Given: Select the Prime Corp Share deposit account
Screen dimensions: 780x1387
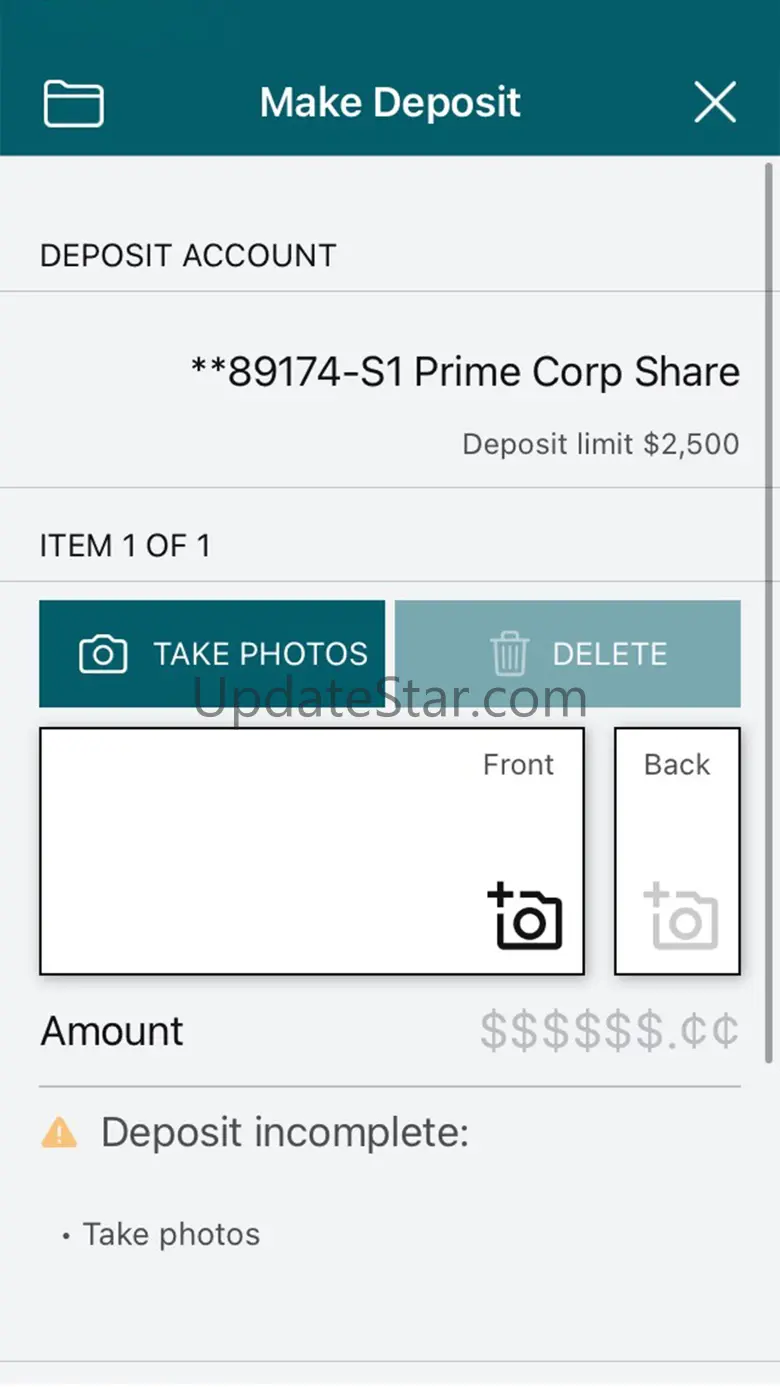Looking at the screenshot, I should (465, 372).
